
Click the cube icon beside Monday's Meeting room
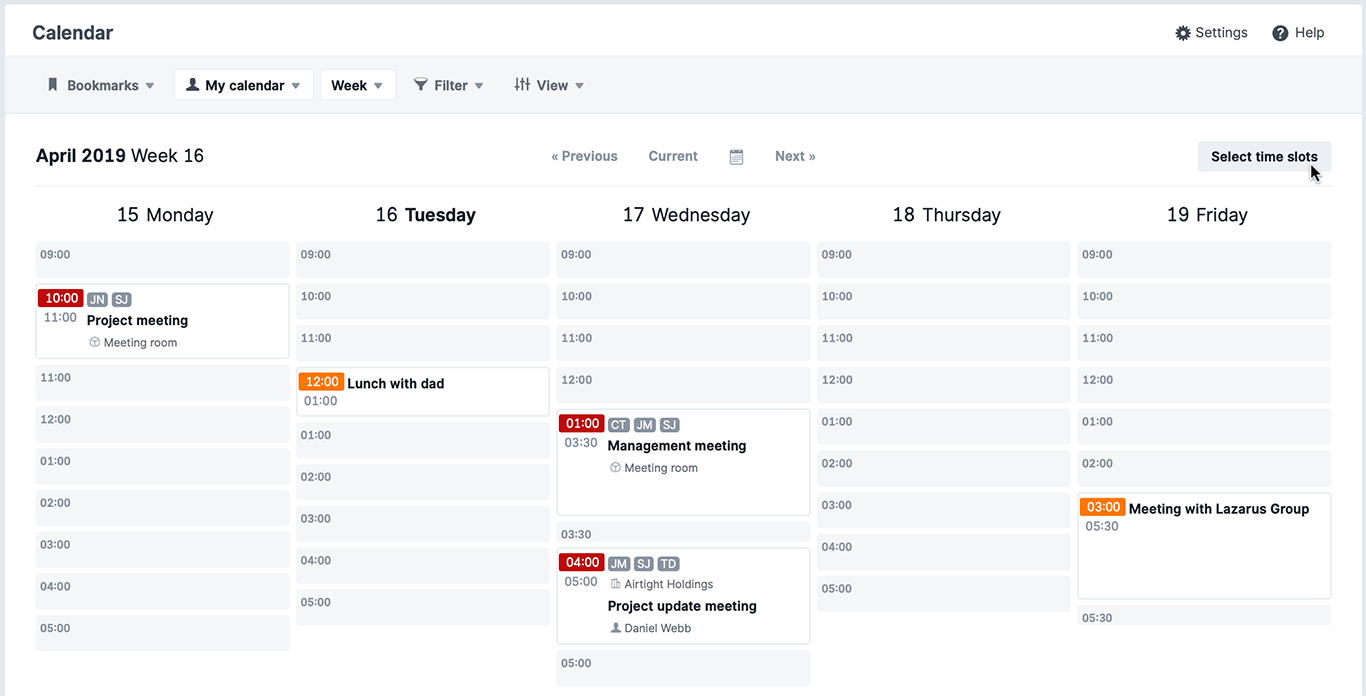95,342
